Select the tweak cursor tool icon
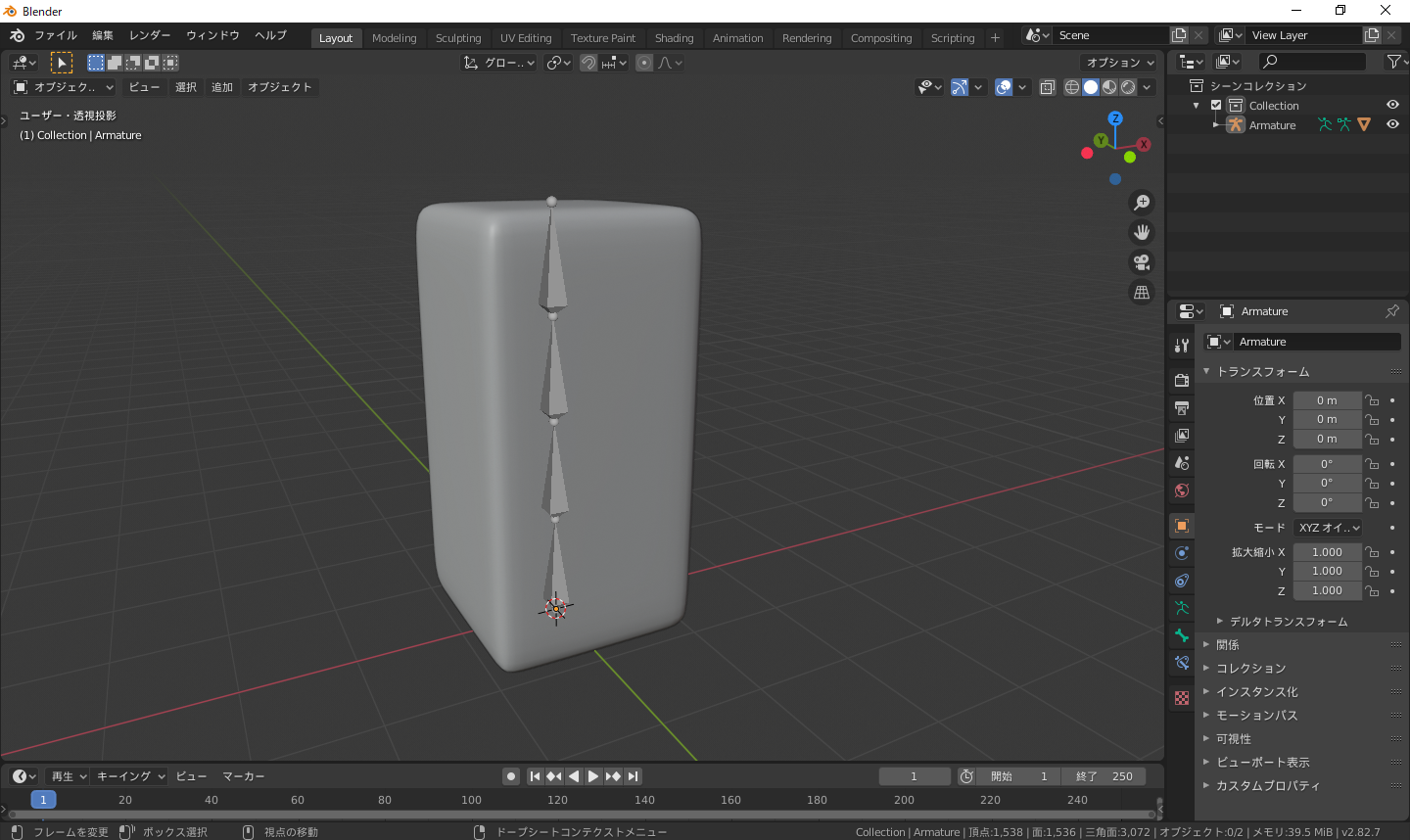Viewport: 1410px width, 840px height. 62,63
